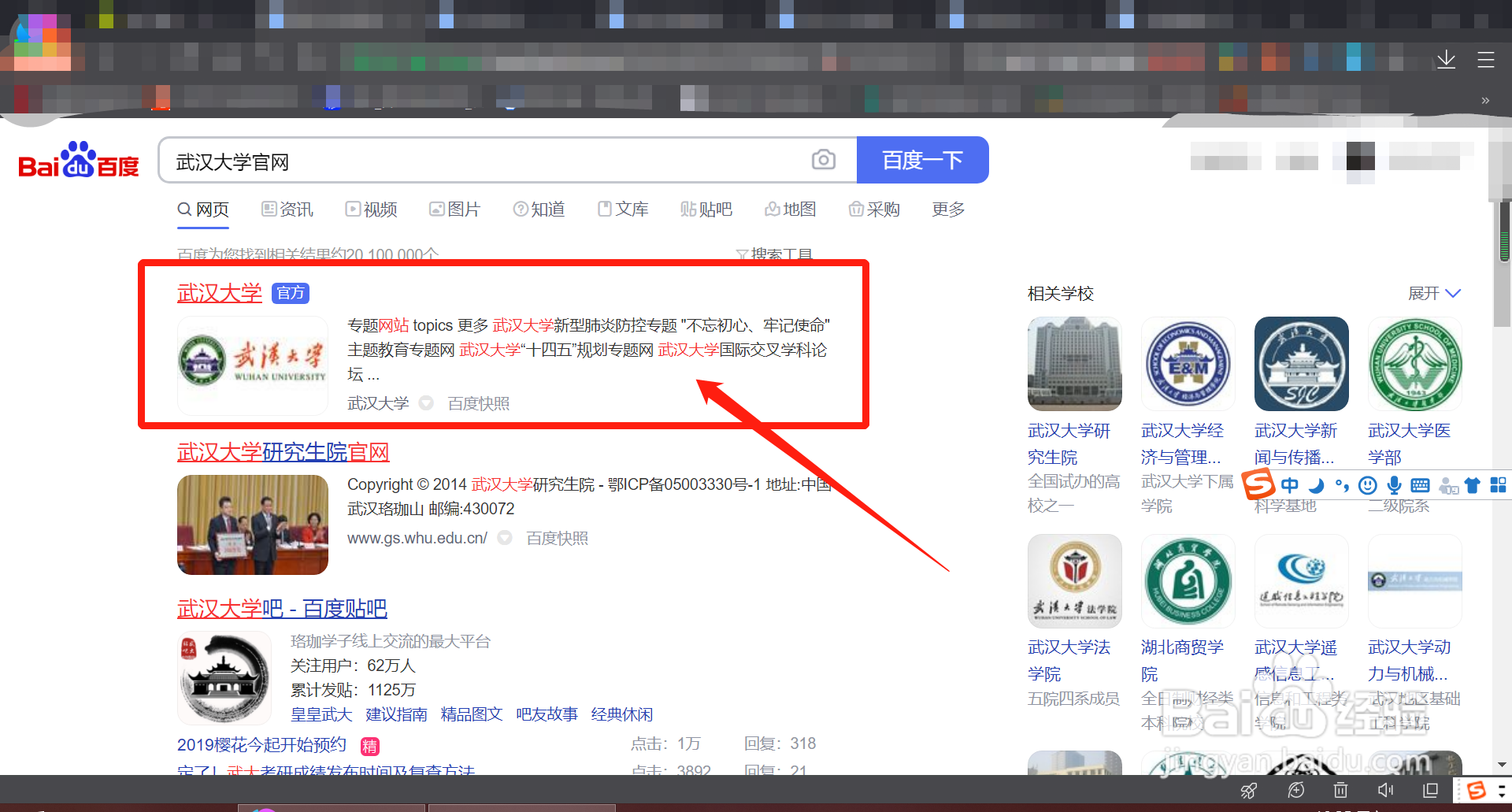Expand the 相关学校 list with 展开

pos(1434,293)
